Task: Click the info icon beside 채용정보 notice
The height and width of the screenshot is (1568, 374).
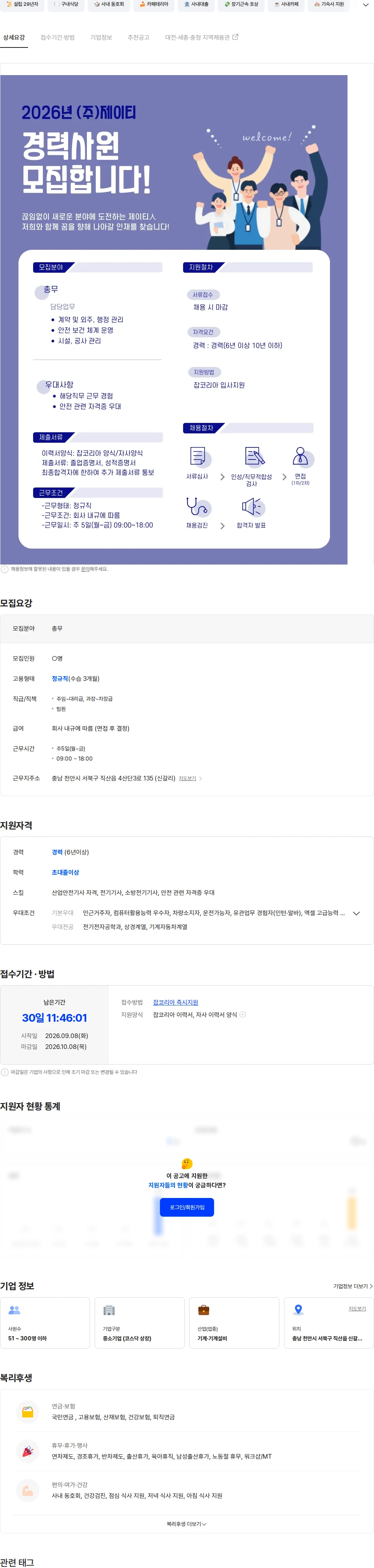Action: coord(5,569)
